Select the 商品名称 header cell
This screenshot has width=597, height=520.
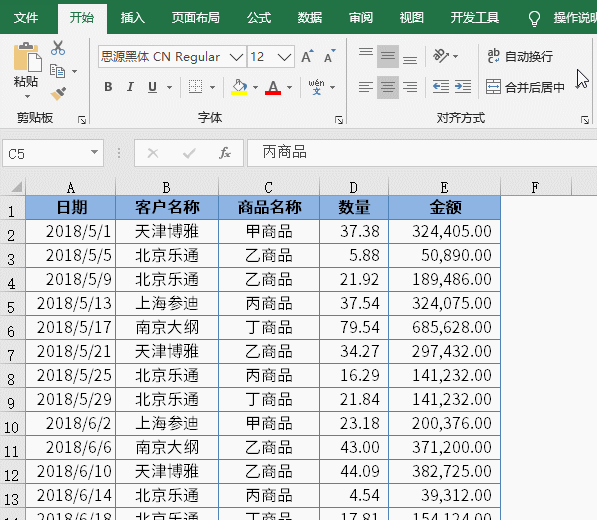269,207
